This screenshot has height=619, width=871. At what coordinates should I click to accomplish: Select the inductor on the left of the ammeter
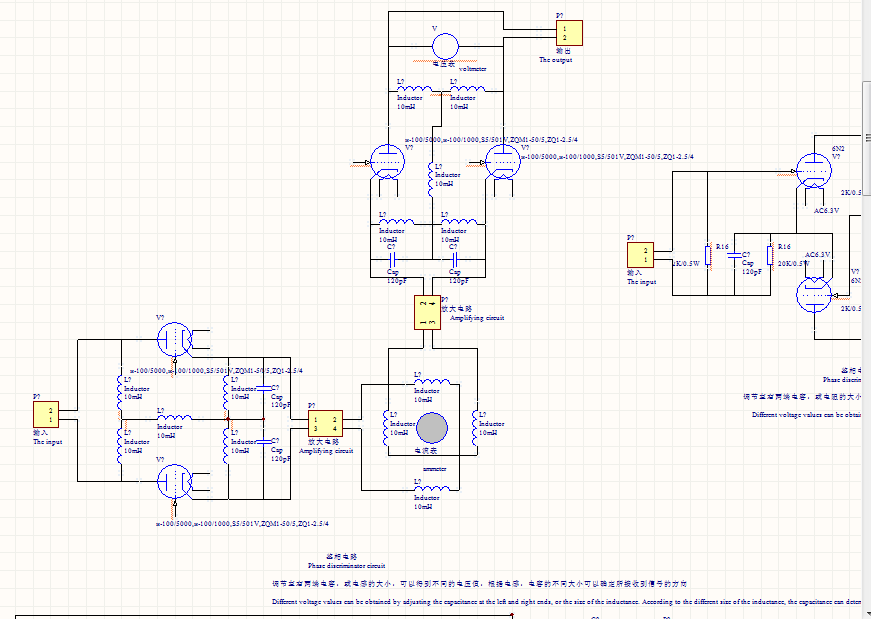tap(385, 428)
